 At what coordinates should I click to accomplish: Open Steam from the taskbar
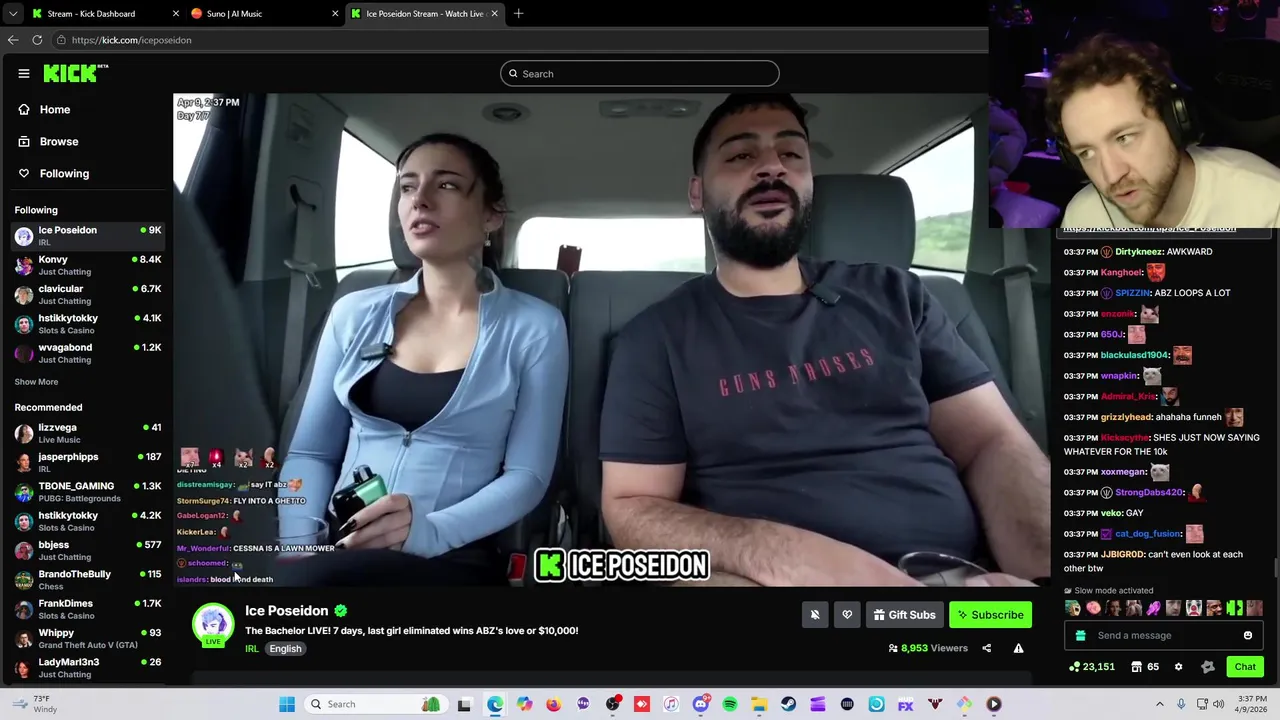pyautogui.click(x=788, y=704)
